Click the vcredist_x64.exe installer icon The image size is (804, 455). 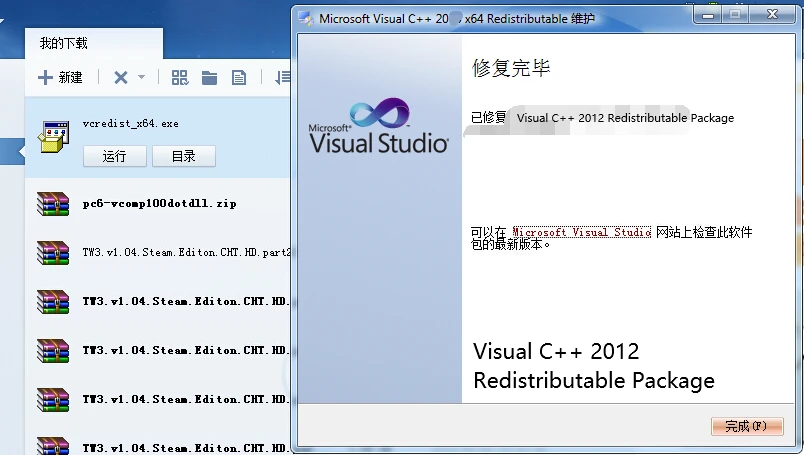click(x=53, y=137)
